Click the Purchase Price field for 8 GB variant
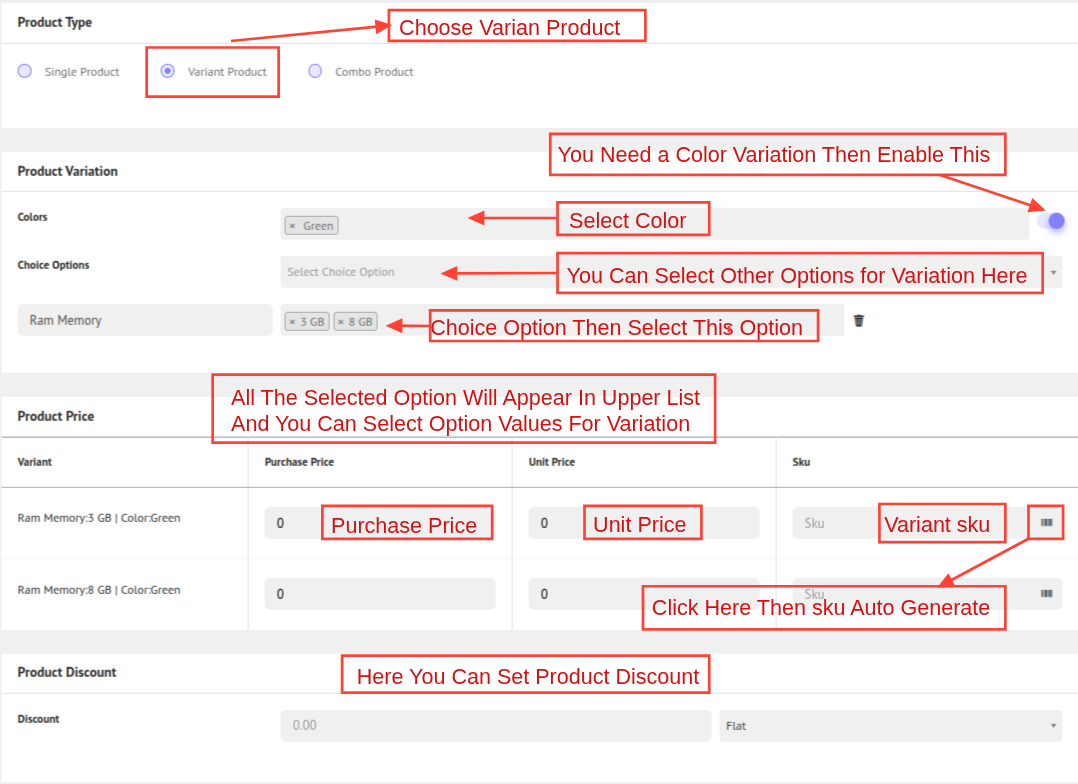Image resolution: width=1078 pixels, height=784 pixels. 379,594
